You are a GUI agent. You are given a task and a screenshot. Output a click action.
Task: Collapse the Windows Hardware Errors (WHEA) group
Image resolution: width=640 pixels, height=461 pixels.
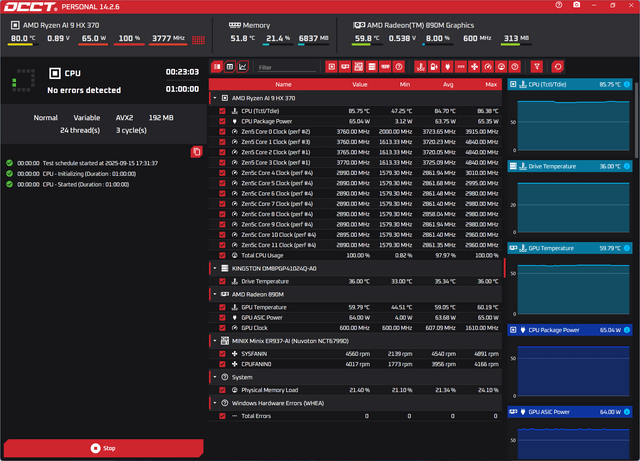point(215,403)
